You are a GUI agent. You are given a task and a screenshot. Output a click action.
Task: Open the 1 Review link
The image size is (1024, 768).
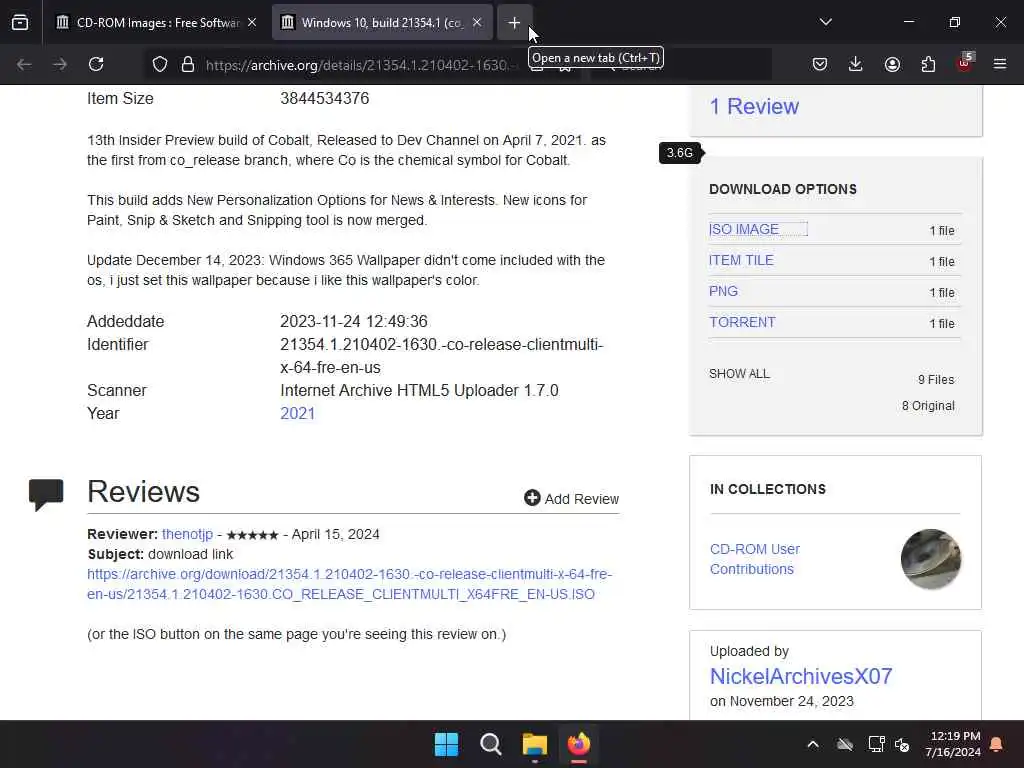[754, 106]
